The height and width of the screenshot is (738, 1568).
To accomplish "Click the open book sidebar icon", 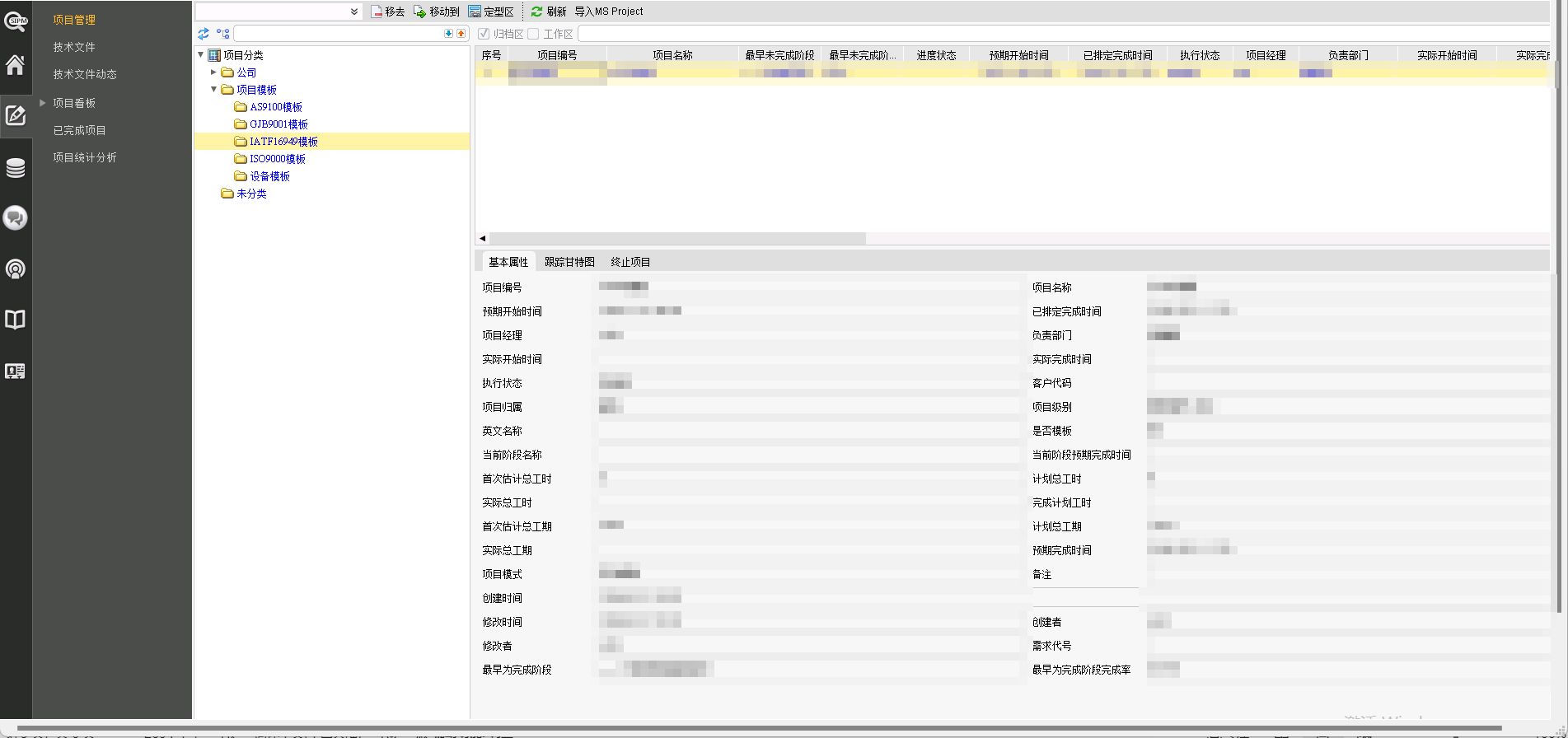I will click(15, 320).
